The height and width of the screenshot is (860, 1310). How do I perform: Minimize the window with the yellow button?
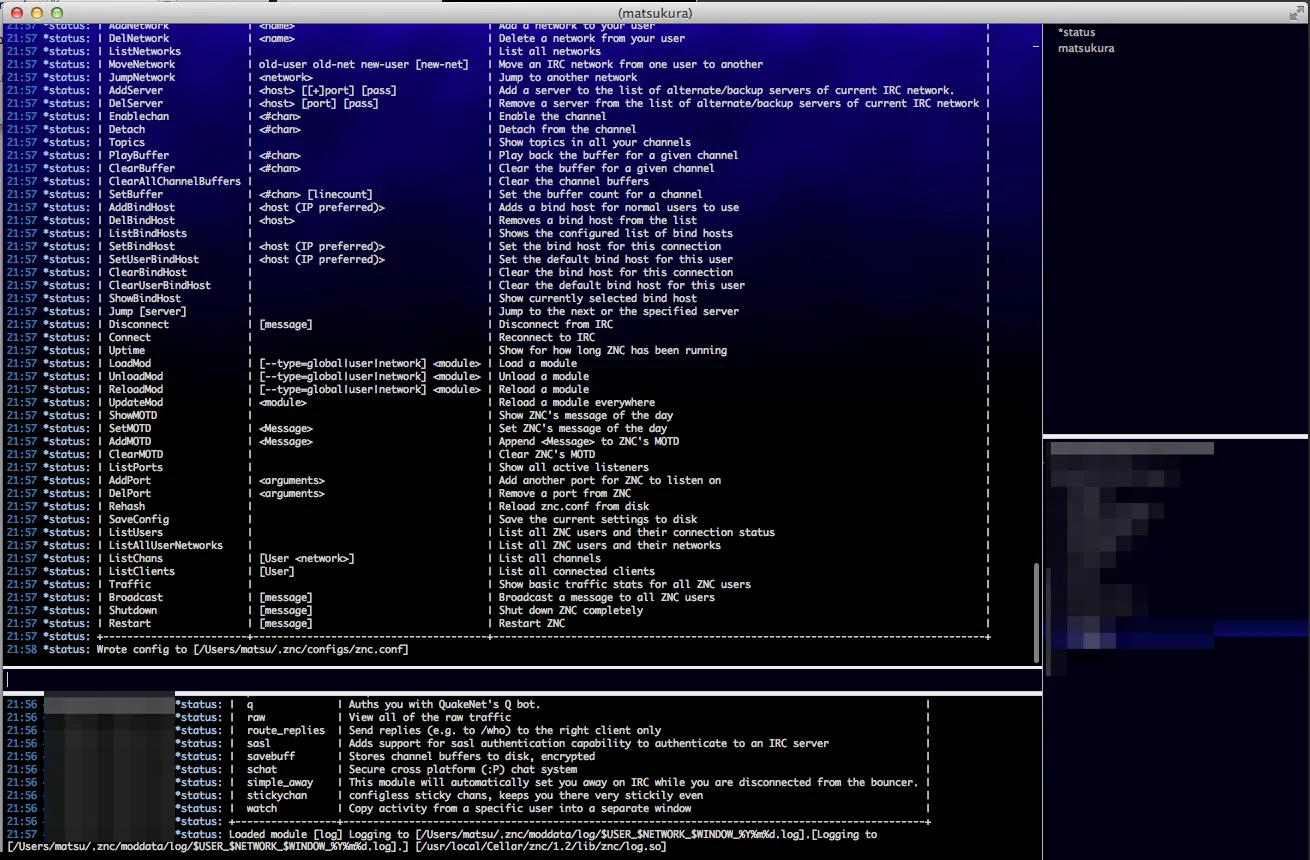pyautogui.click(x=35, y=12)
